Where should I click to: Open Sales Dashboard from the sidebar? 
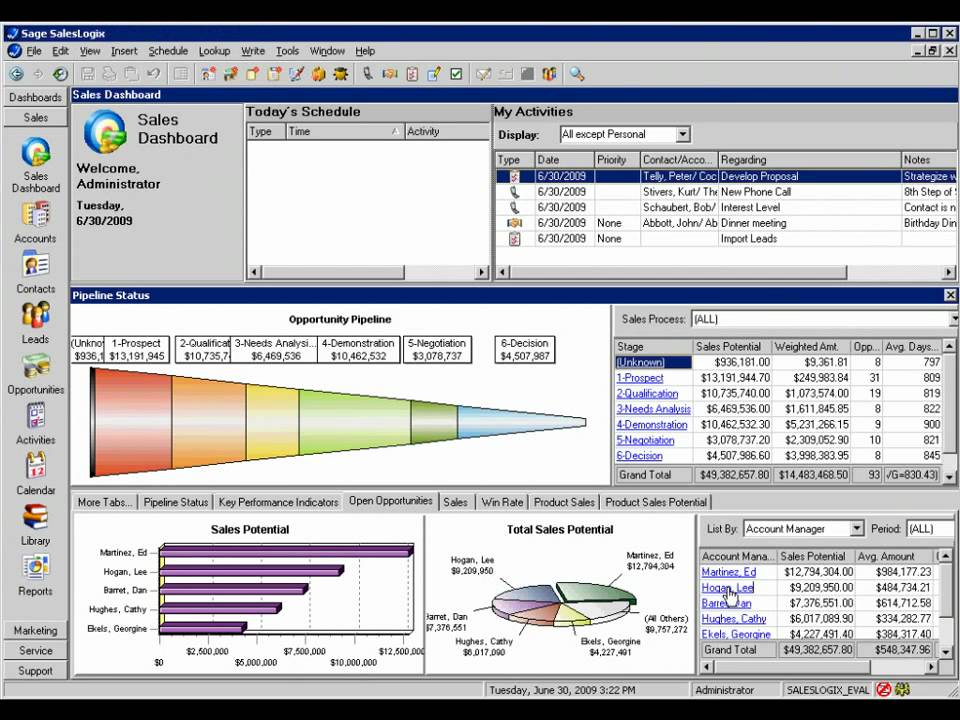pyautogui.click(x=36, y=165)
